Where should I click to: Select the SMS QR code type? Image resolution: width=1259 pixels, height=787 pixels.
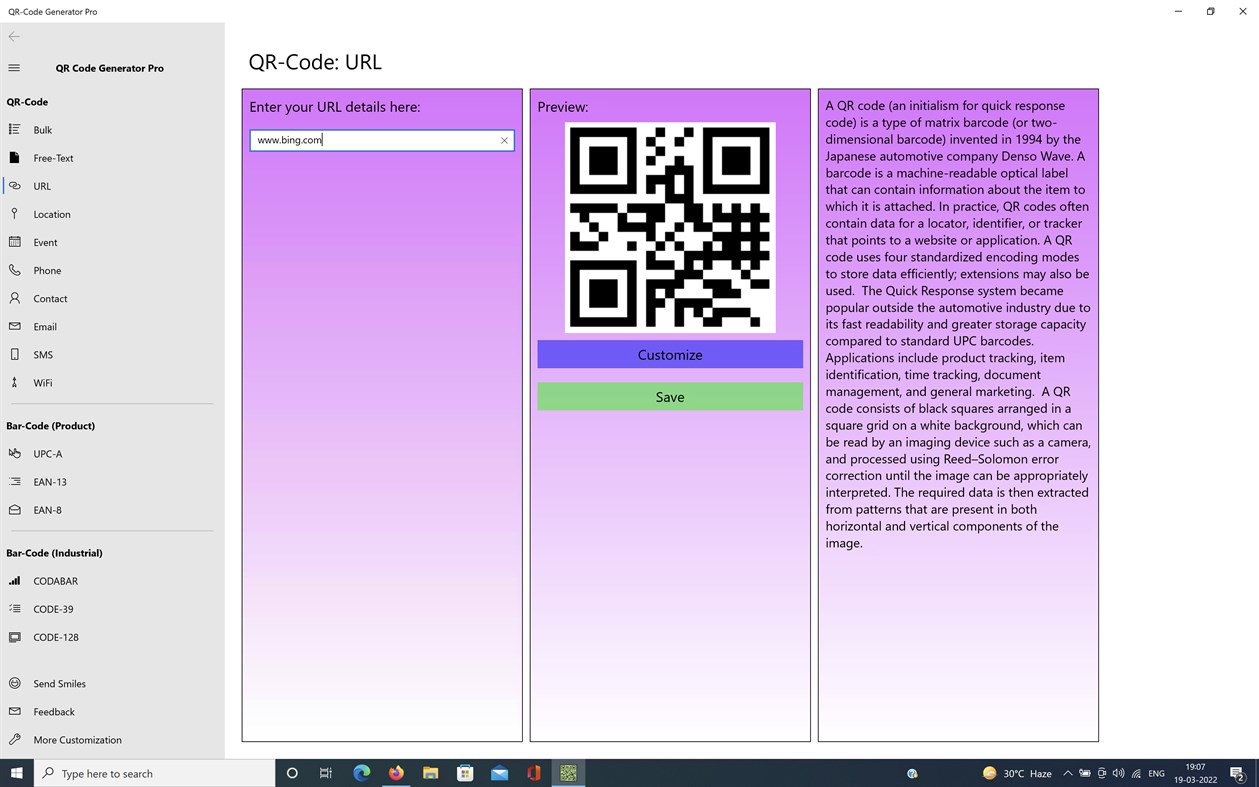43,354
